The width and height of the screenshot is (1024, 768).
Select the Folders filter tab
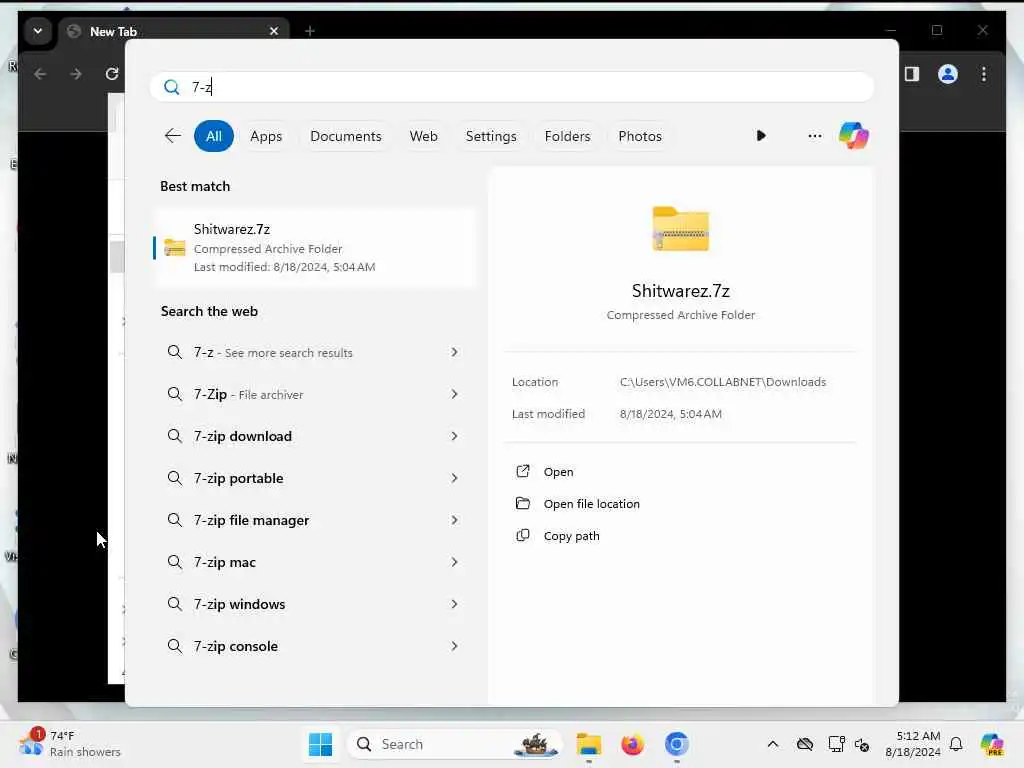[568, 136]
